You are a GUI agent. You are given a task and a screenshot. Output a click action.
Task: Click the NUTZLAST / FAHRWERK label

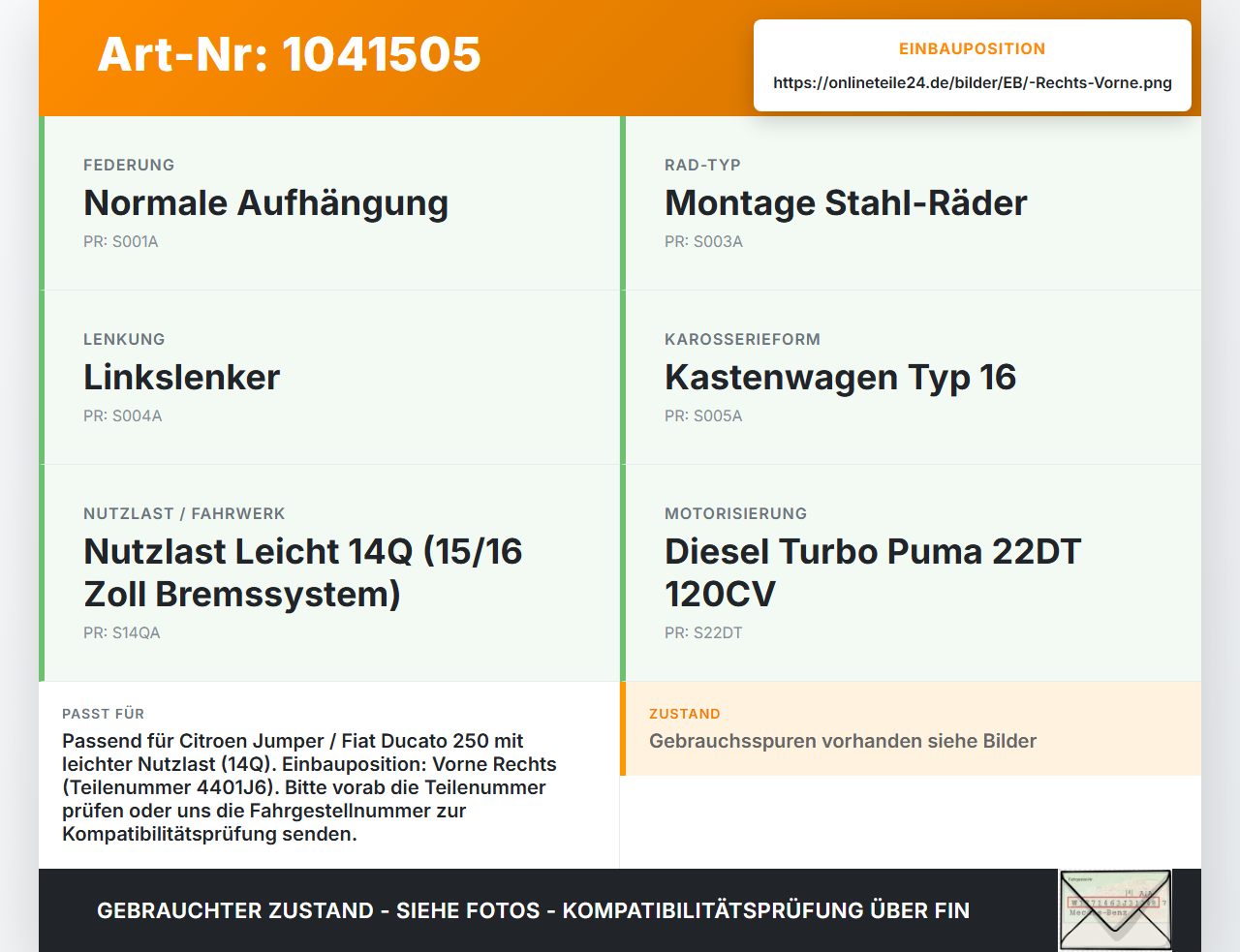point(184,513)
